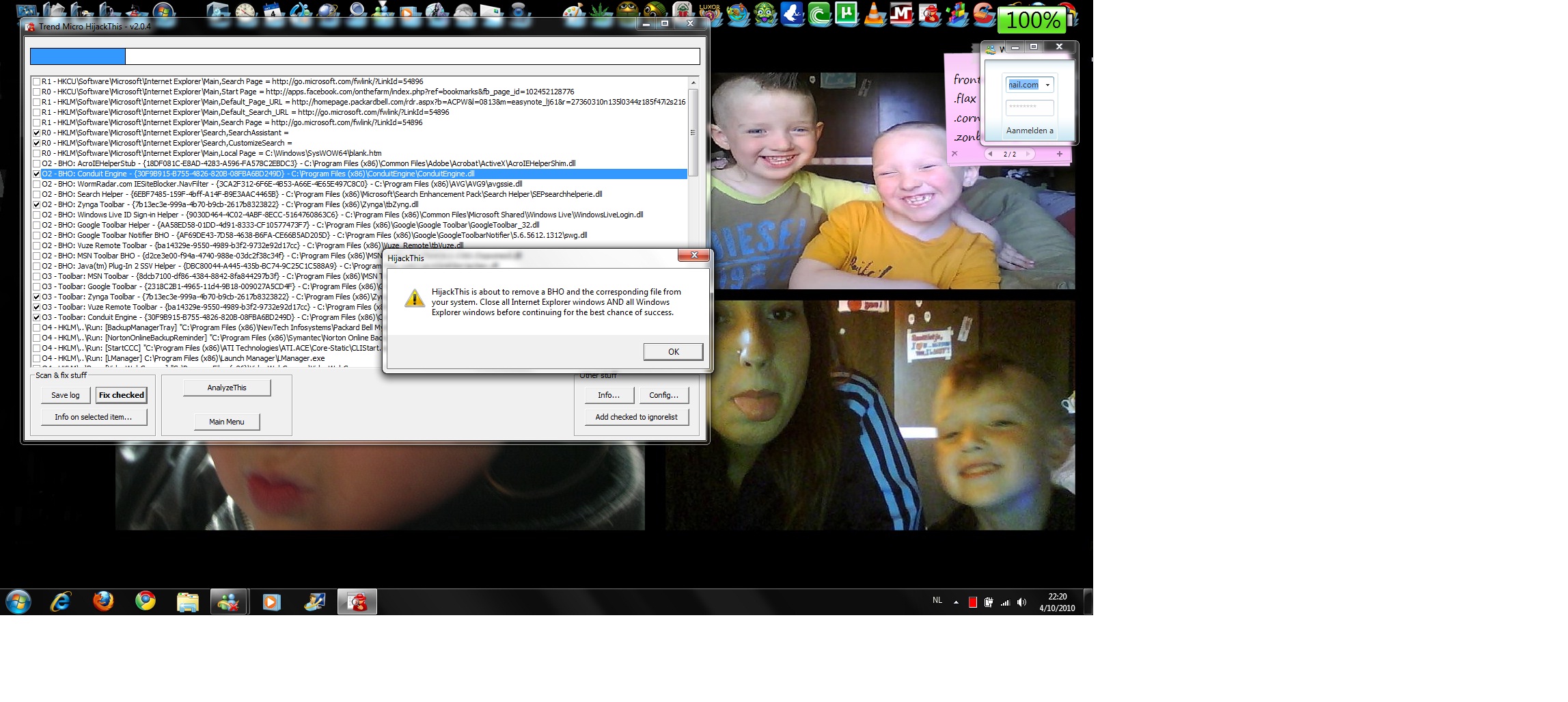Click the volume speaker icon in the system tray
This screenshot has width=1568, height=702.
click(1021, 602)
